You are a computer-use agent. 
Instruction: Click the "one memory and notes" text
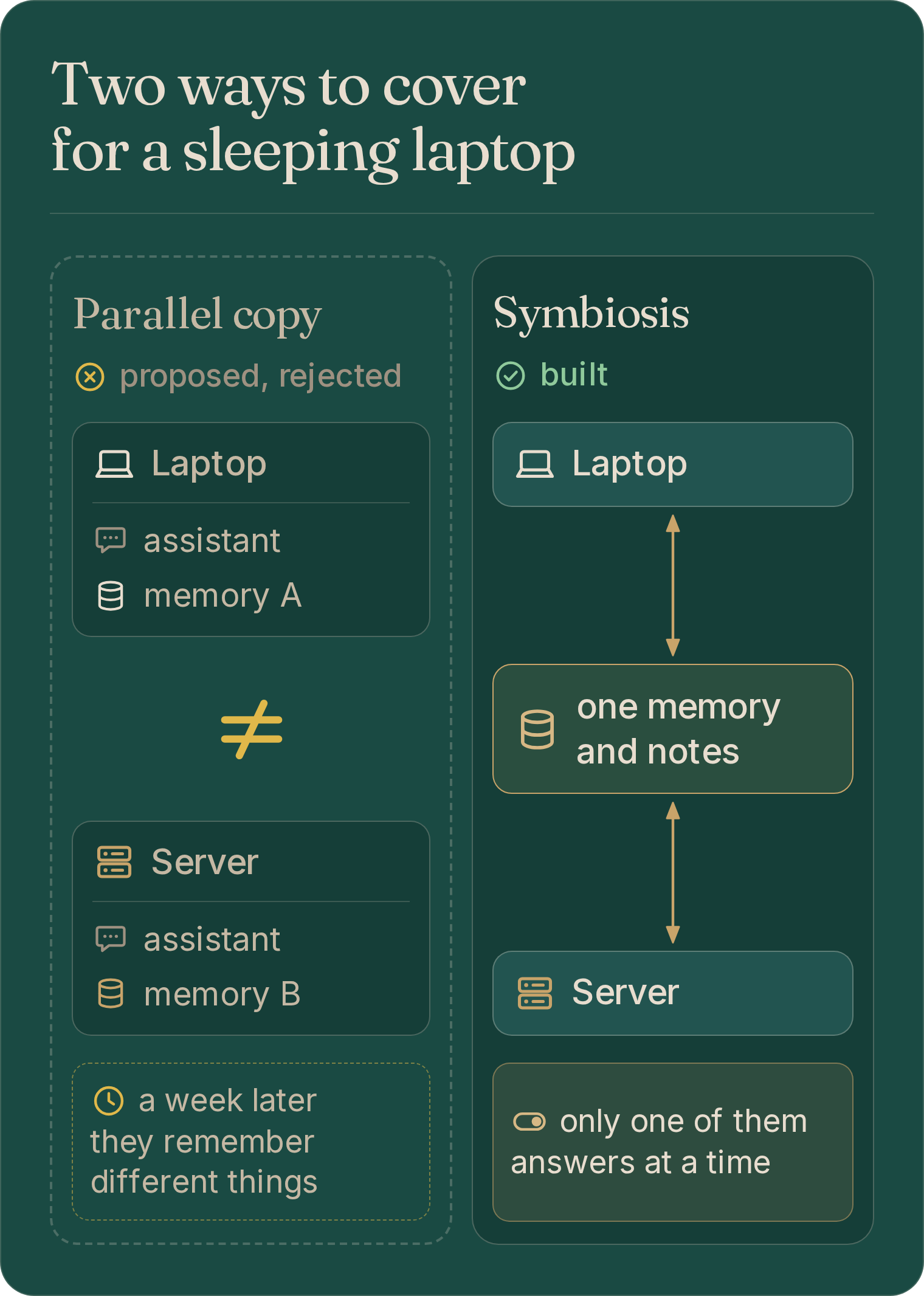tap(678, 729)
